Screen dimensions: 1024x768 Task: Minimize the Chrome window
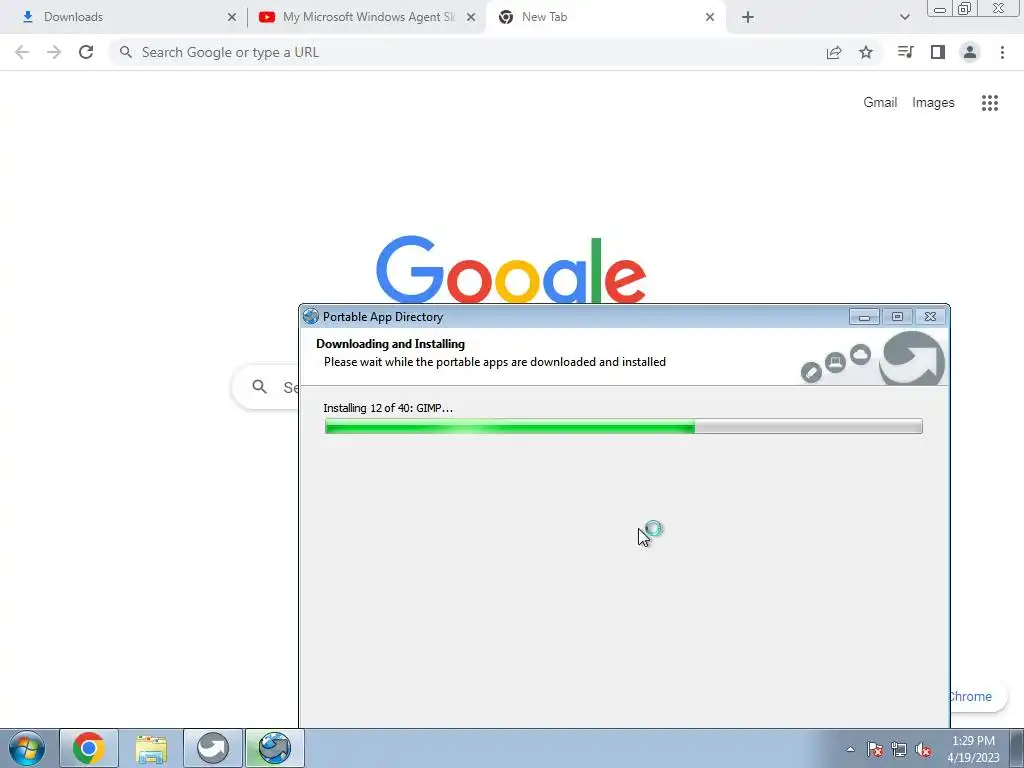tap(940, 9)
